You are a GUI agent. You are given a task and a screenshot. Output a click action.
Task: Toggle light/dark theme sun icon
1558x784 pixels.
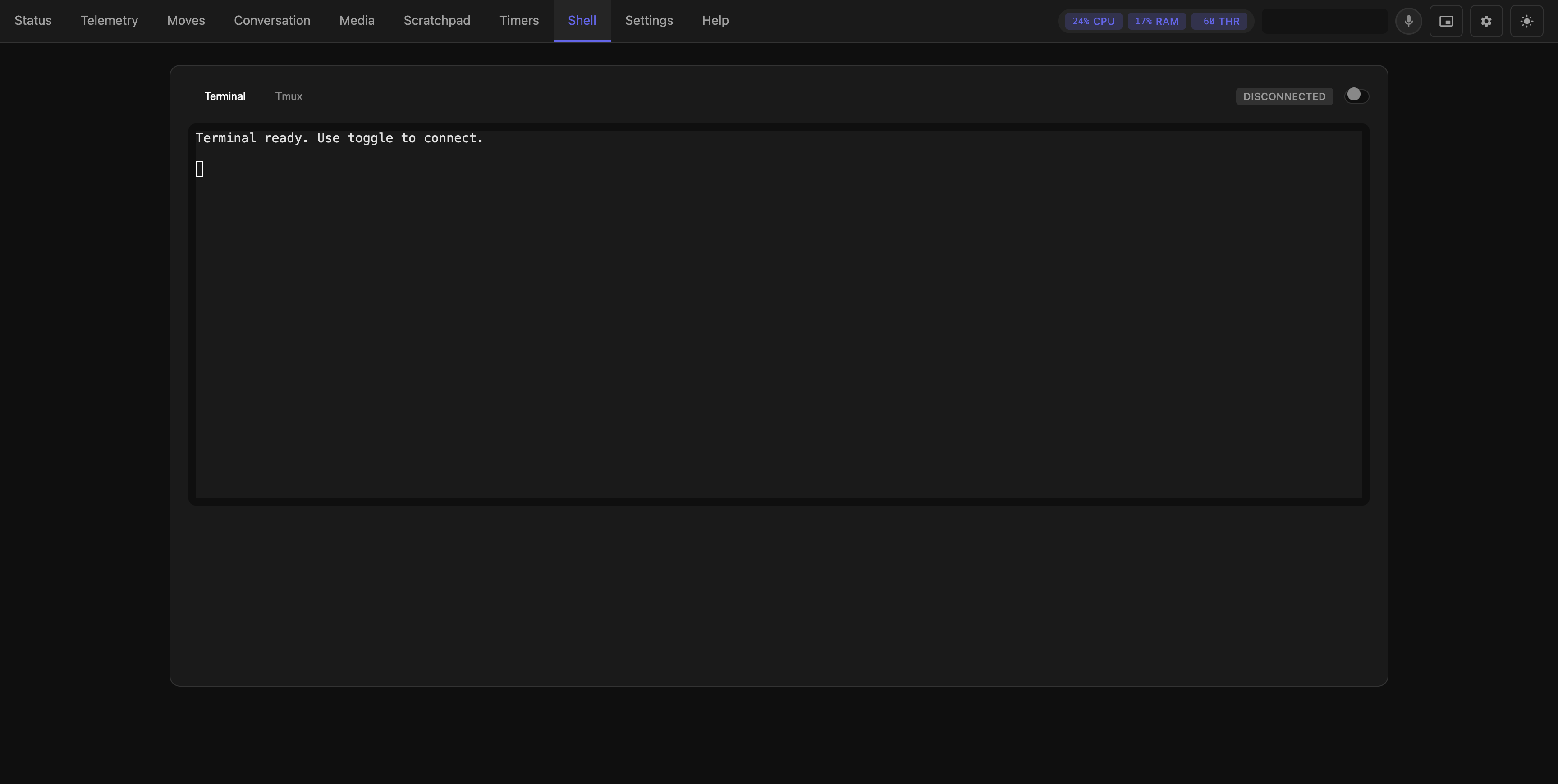coord(1526,21)
